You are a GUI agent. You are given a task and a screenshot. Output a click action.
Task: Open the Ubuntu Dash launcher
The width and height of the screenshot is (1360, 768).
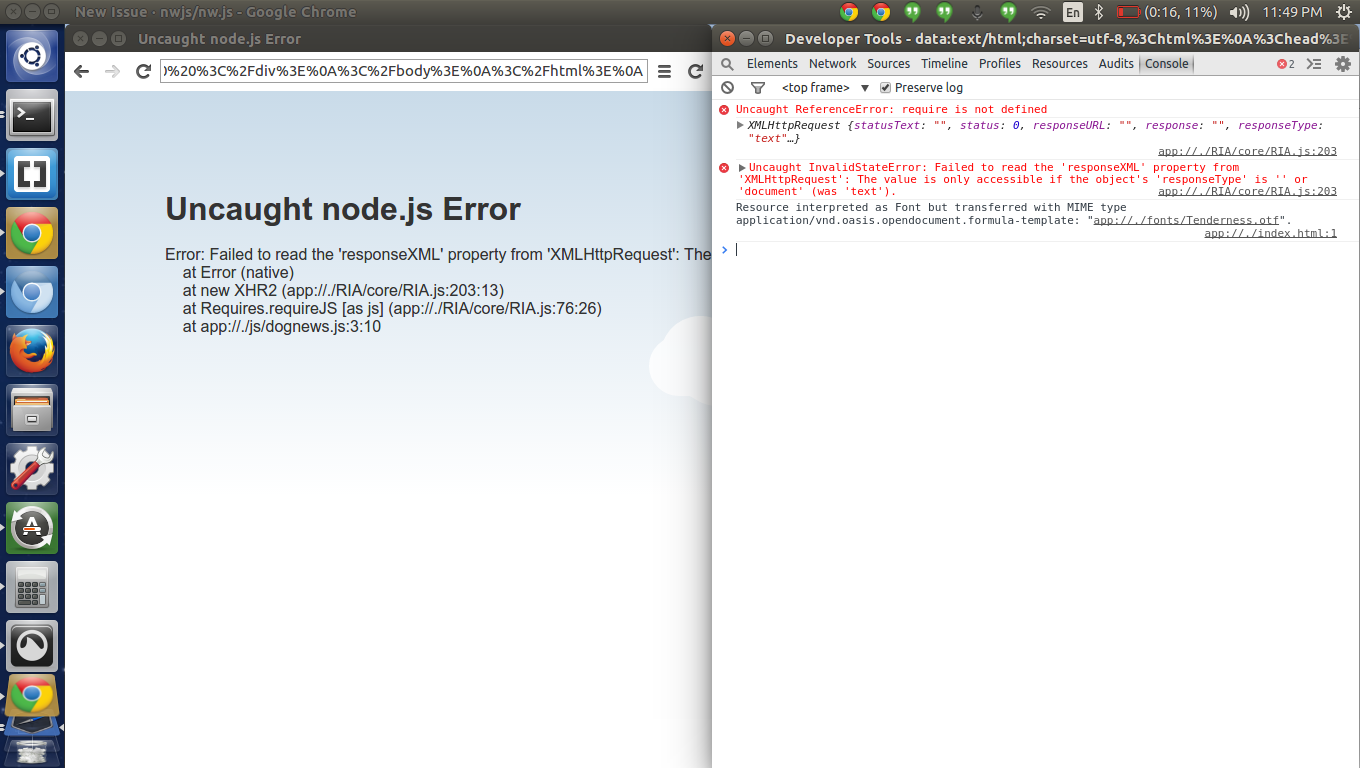(x=32, y=57)
